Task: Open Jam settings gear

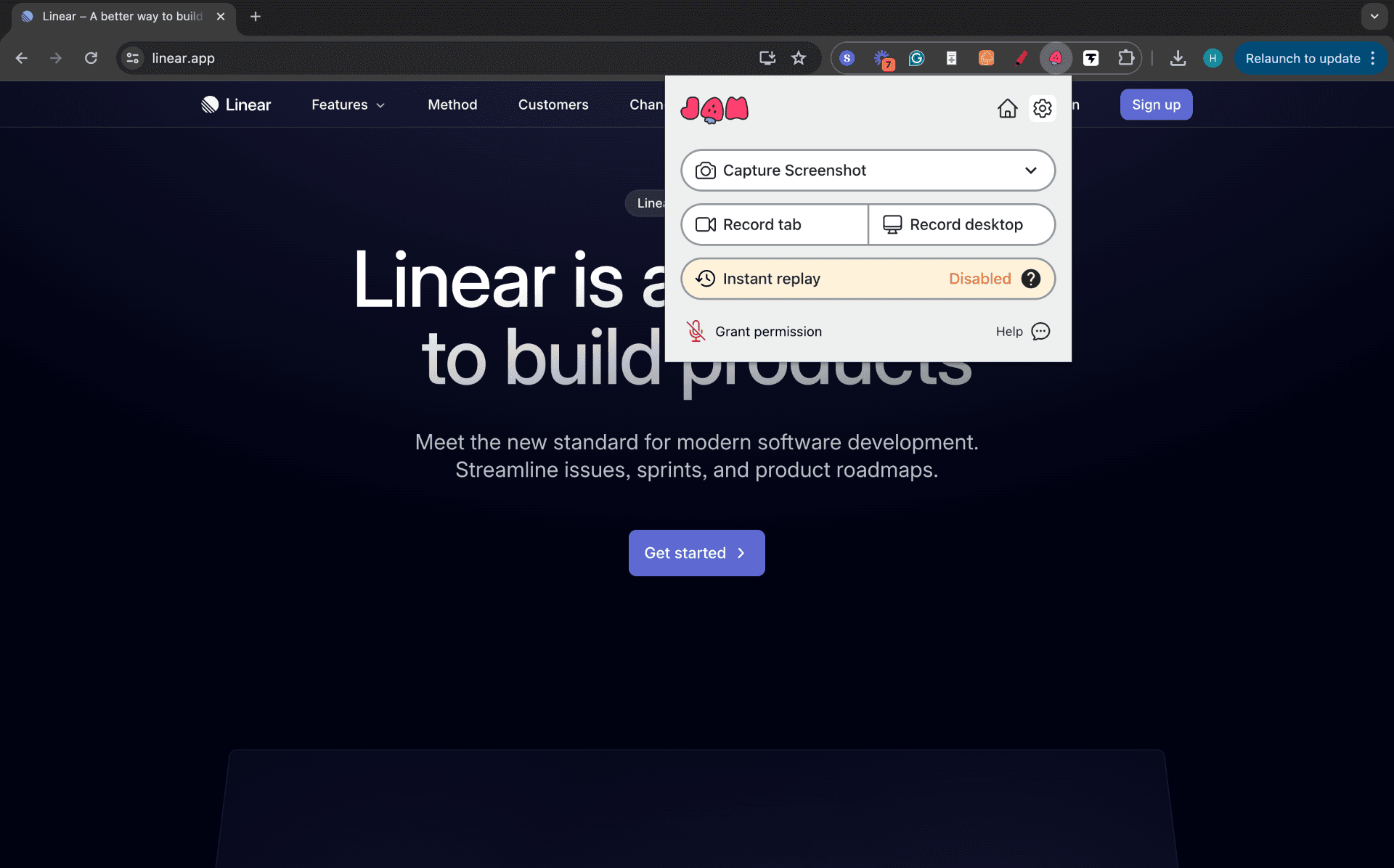Action: point(1043,108)
